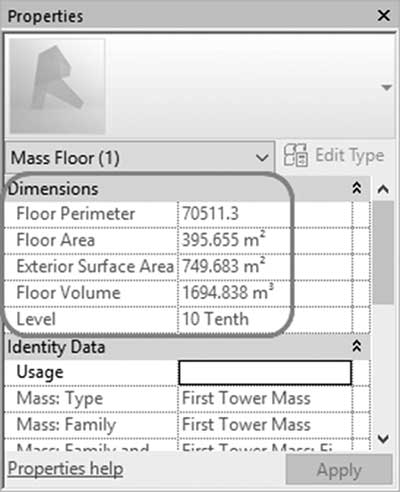Click into the Usage input field
400x492 pixels.
coord(265,372)
